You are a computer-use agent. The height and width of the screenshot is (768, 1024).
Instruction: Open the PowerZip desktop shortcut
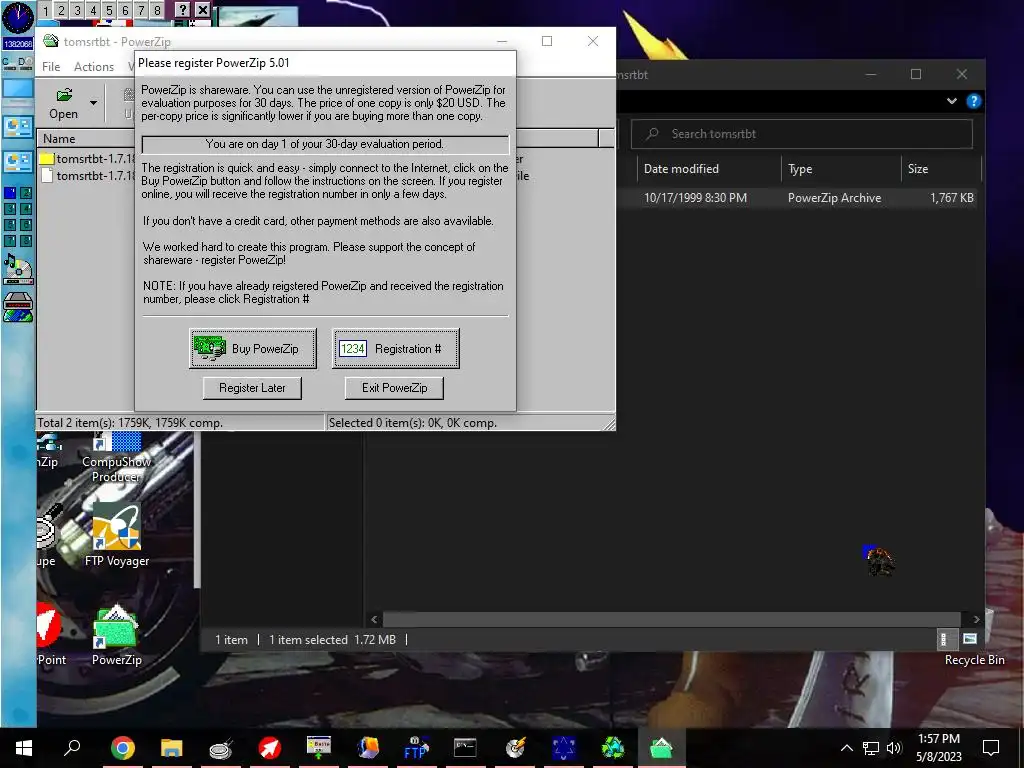pyautogui.click(x=116, y=634)
